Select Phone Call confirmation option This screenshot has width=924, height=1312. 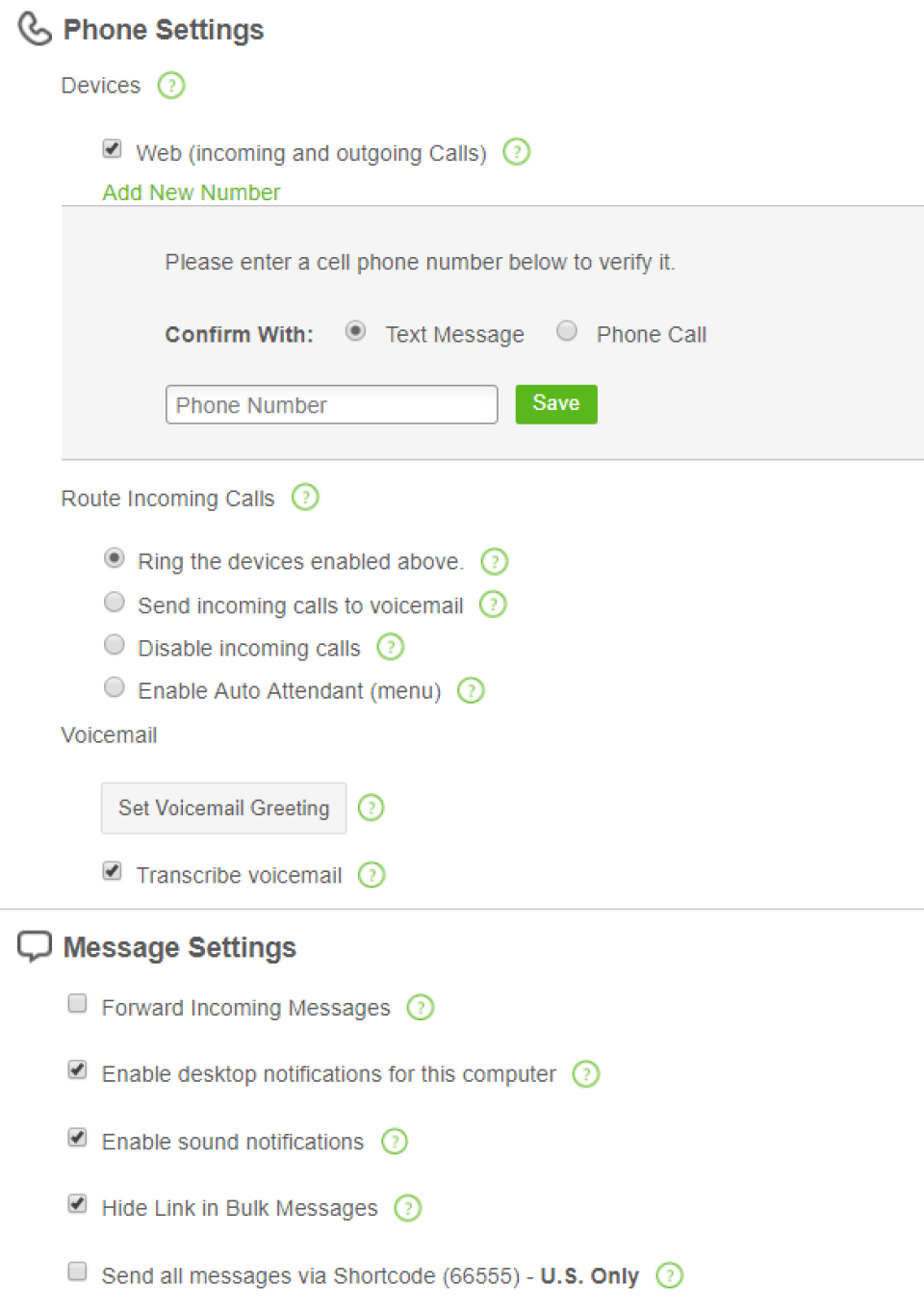567,331
